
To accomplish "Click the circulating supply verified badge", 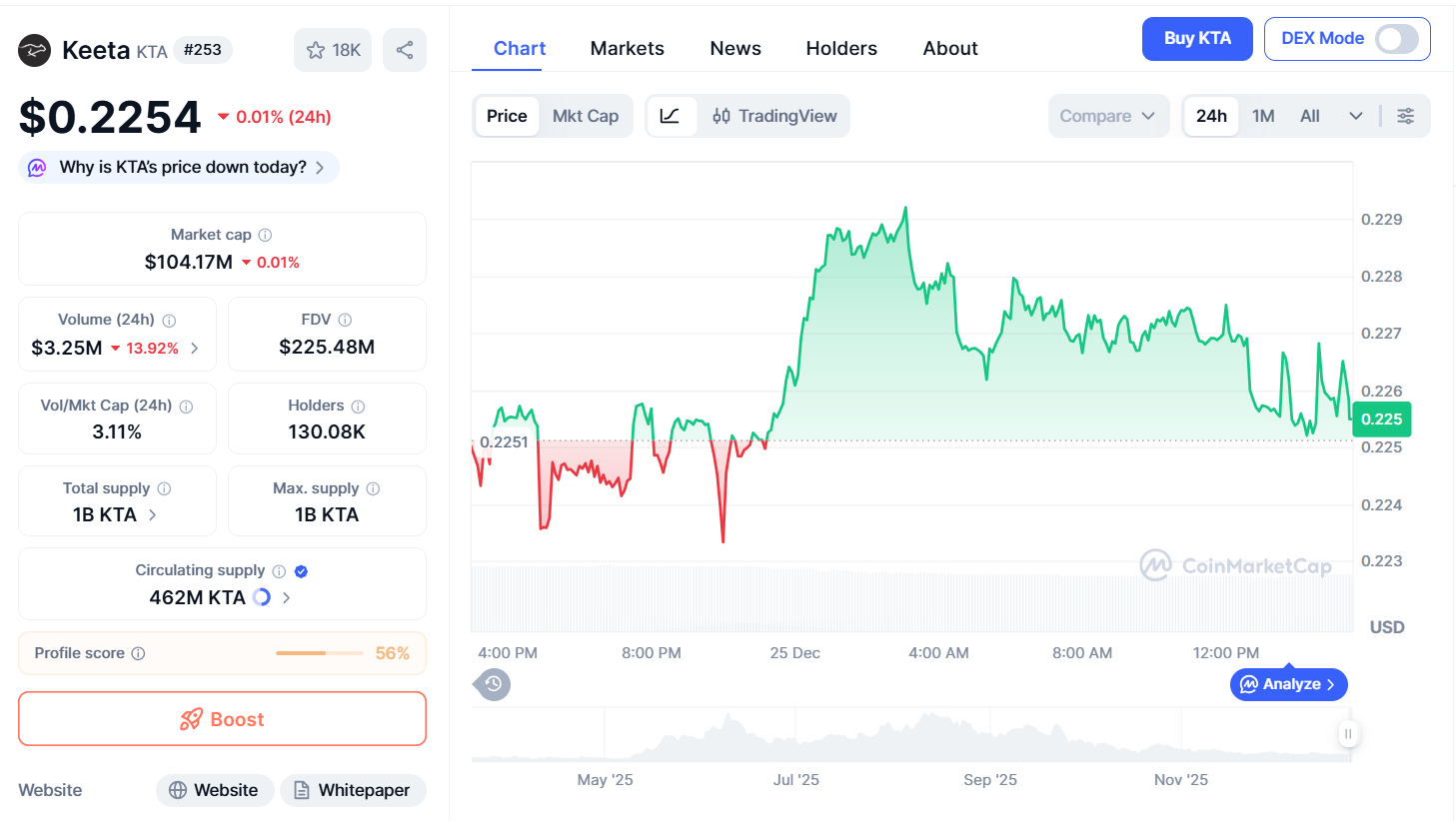I will pos(301,571).
